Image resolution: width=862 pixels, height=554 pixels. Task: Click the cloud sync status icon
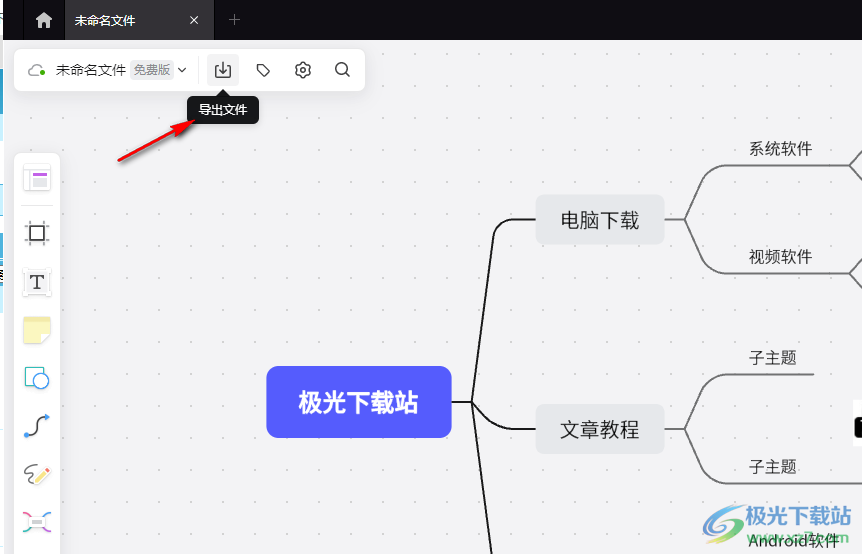(36, 70)
